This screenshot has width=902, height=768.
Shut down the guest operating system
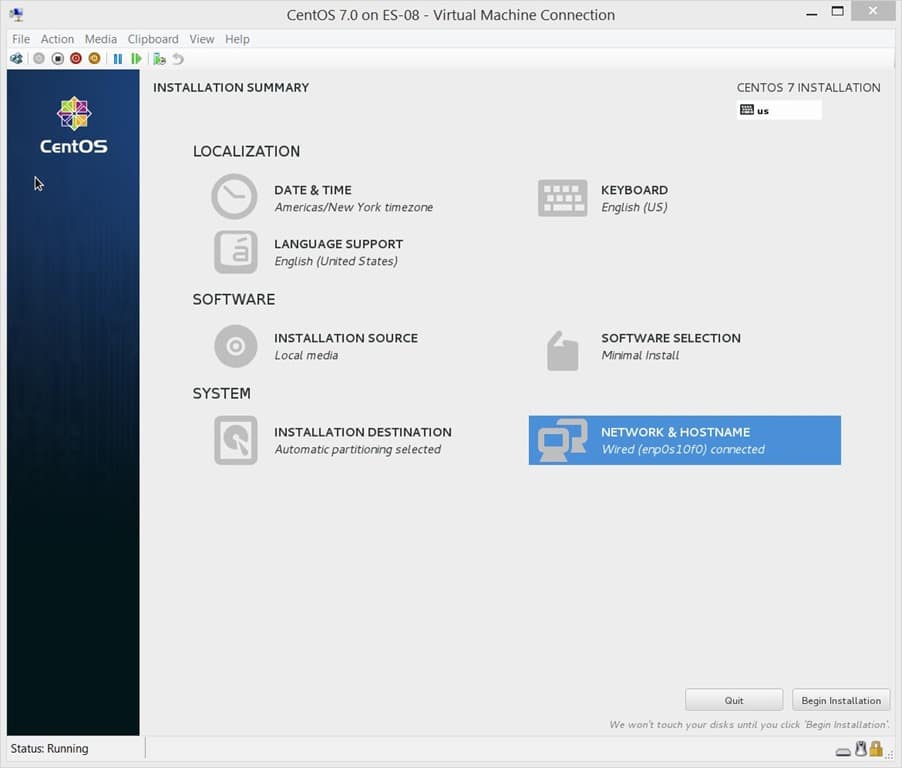75,58
